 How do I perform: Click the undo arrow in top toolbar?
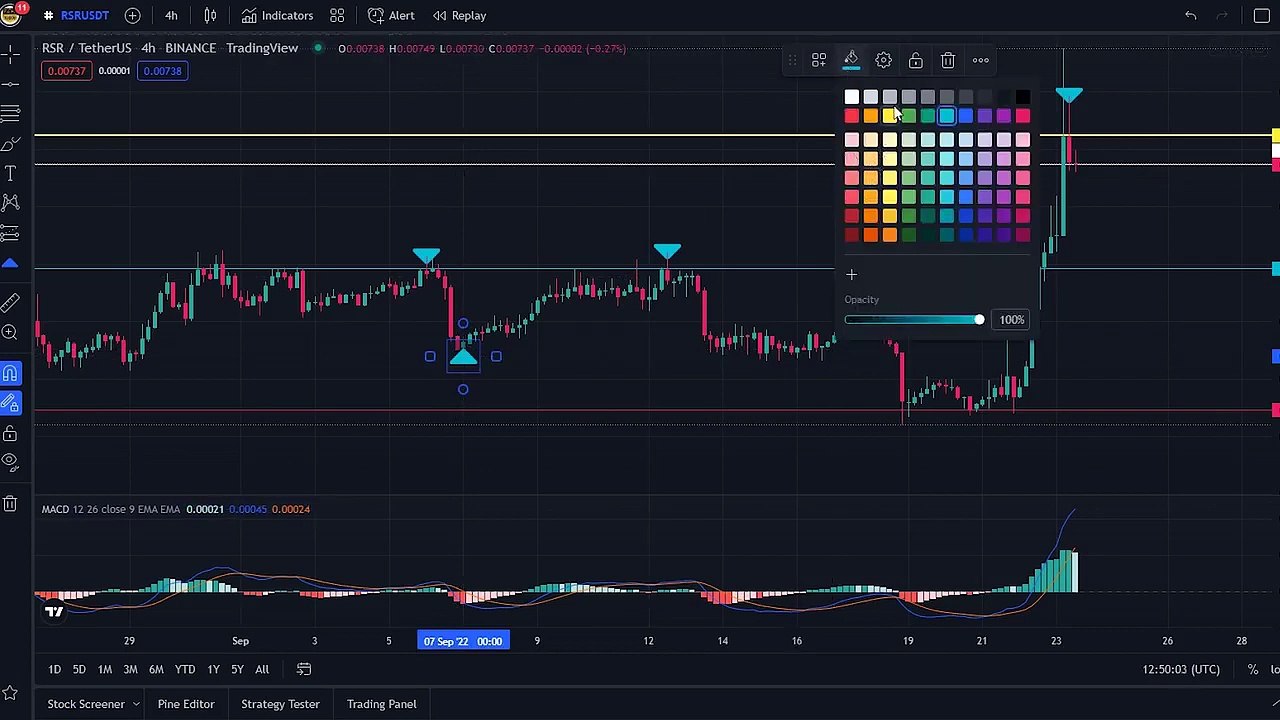click(1190, 15)
